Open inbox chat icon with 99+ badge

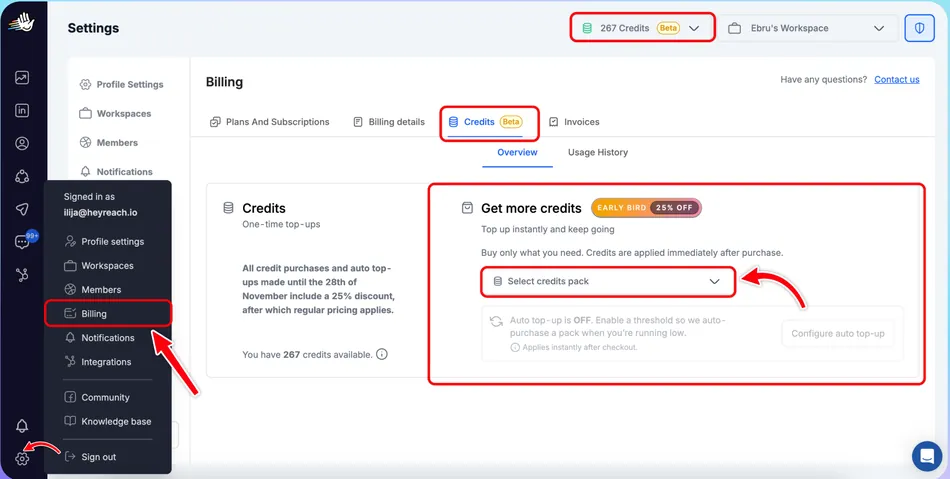[x=23, y=242]
